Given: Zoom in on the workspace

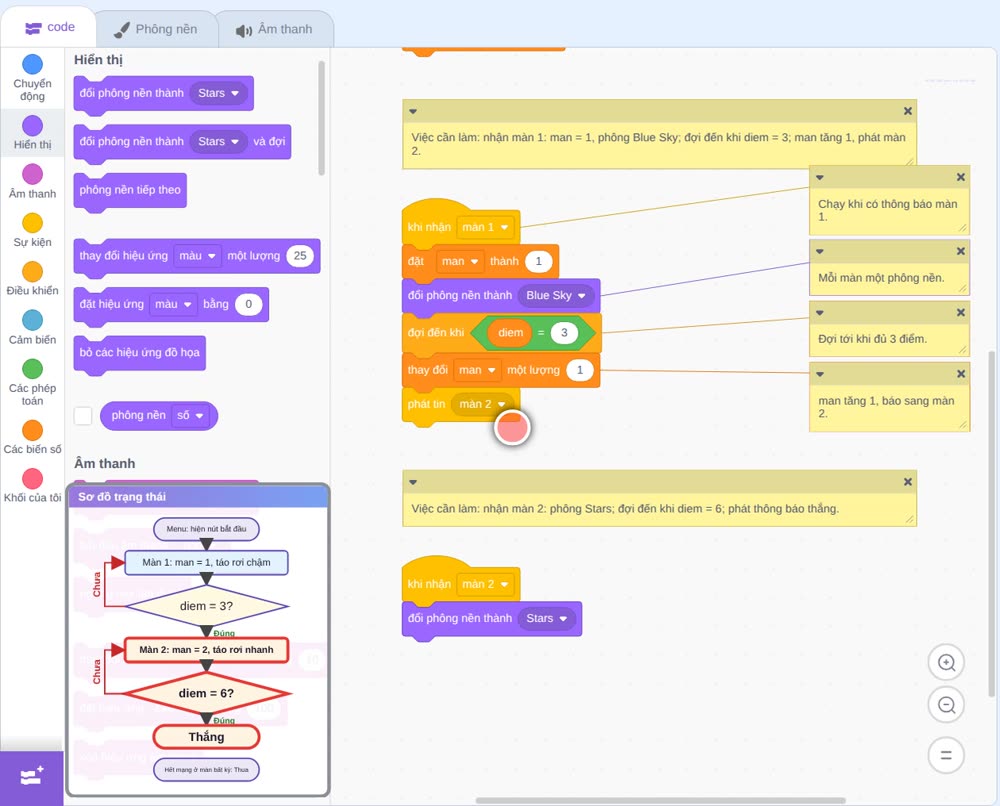Looking at the screenshot, I should click(x=946, y=663).
